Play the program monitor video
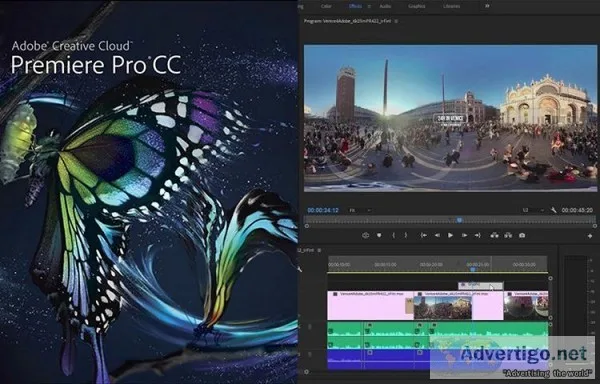600x384 pixels. [x=450, y=236]
